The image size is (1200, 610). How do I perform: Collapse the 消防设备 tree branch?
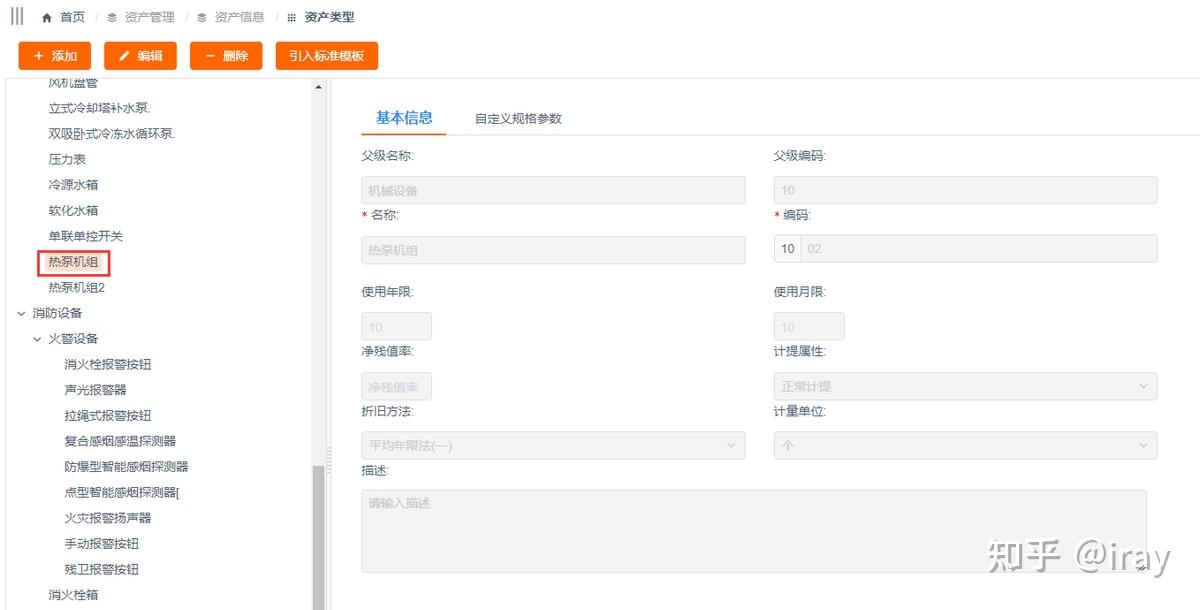point(21,313)
